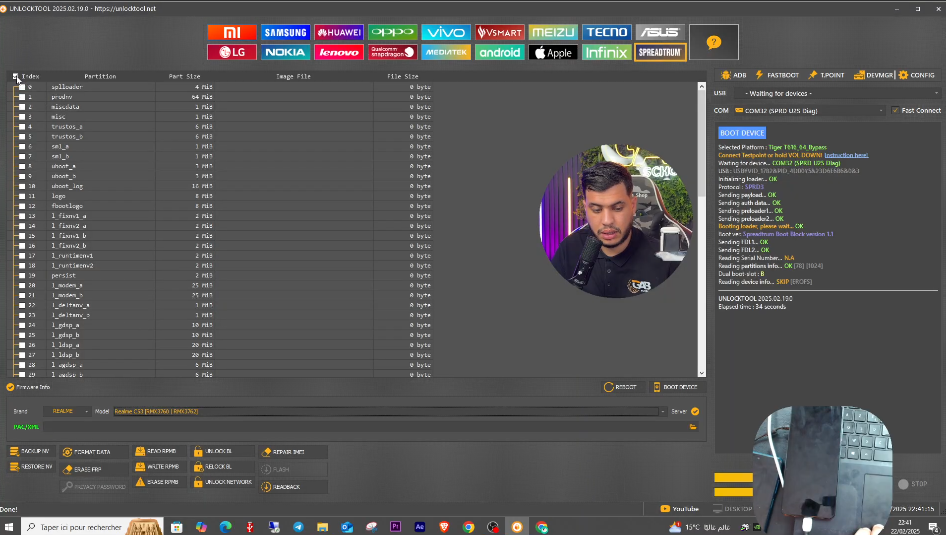This screenshot has height=535, width=946.
Task: Select the Apple brand icon
Action: pos(553,52)
